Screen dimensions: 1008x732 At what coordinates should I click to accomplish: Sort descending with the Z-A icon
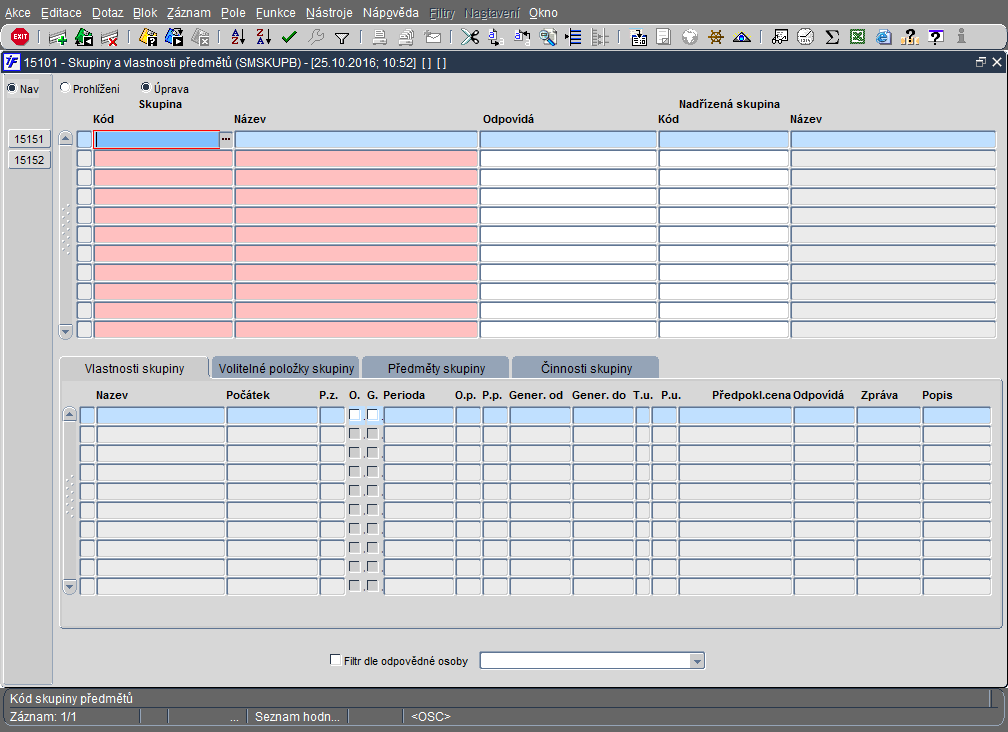[264, 37]
